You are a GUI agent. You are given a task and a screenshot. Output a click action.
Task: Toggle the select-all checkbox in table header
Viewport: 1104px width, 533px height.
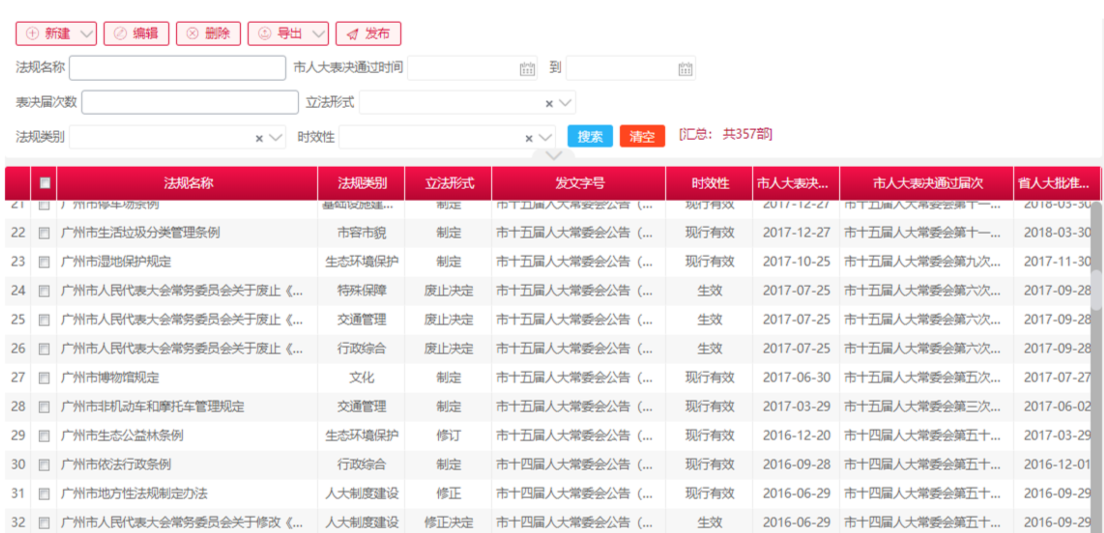pos(44,183)
